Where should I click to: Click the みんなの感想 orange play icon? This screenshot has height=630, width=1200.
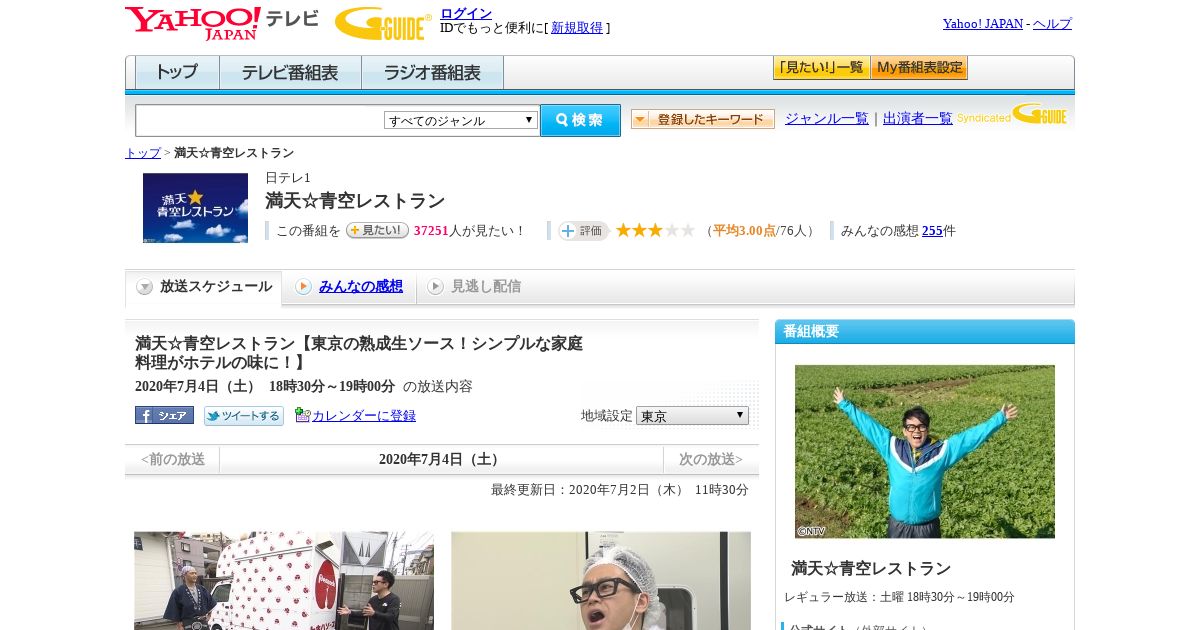pos(303,287)
